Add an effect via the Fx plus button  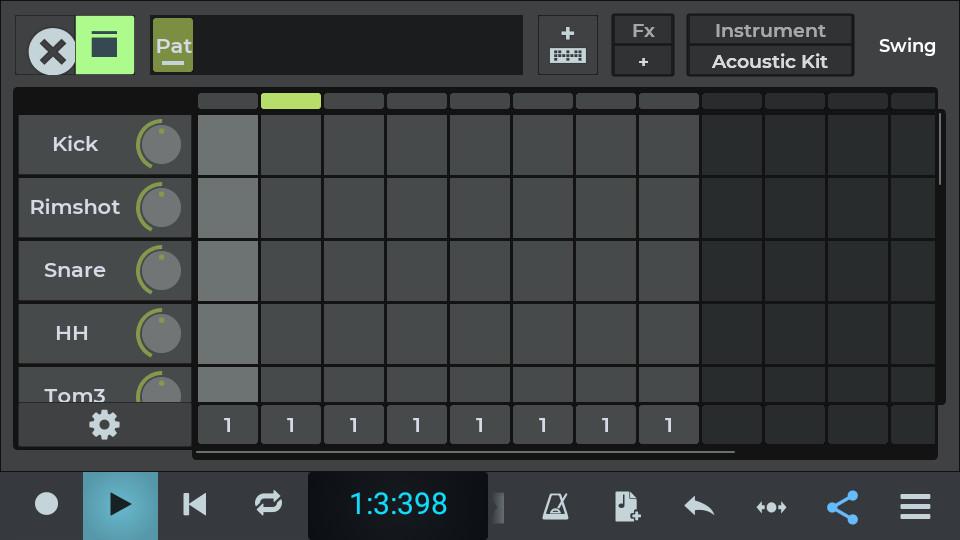[x=643, y=61]
